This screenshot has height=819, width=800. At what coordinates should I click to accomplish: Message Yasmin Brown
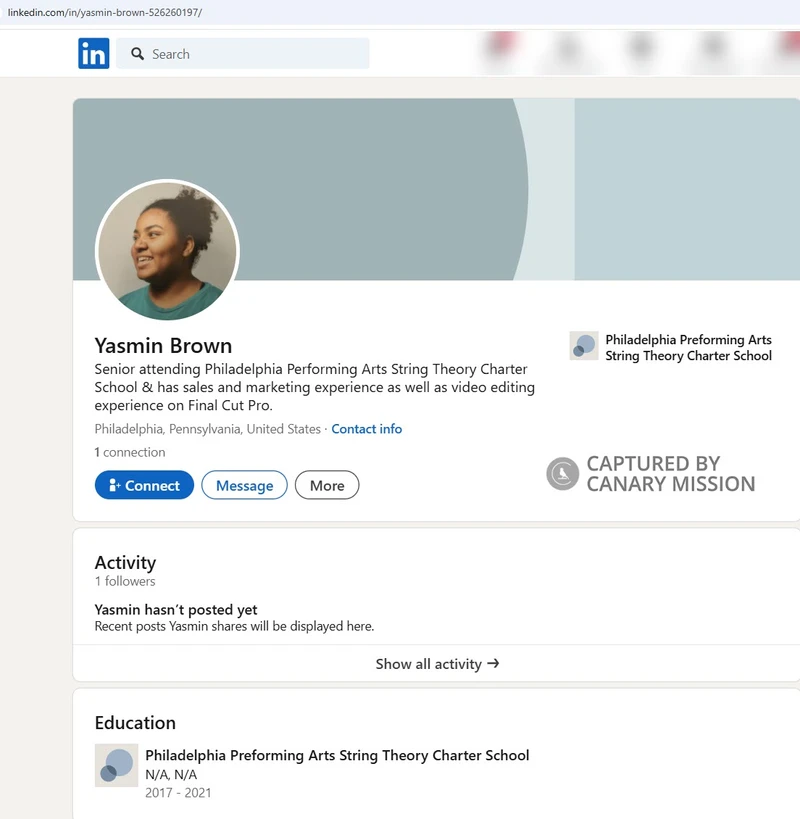(244, 485)
